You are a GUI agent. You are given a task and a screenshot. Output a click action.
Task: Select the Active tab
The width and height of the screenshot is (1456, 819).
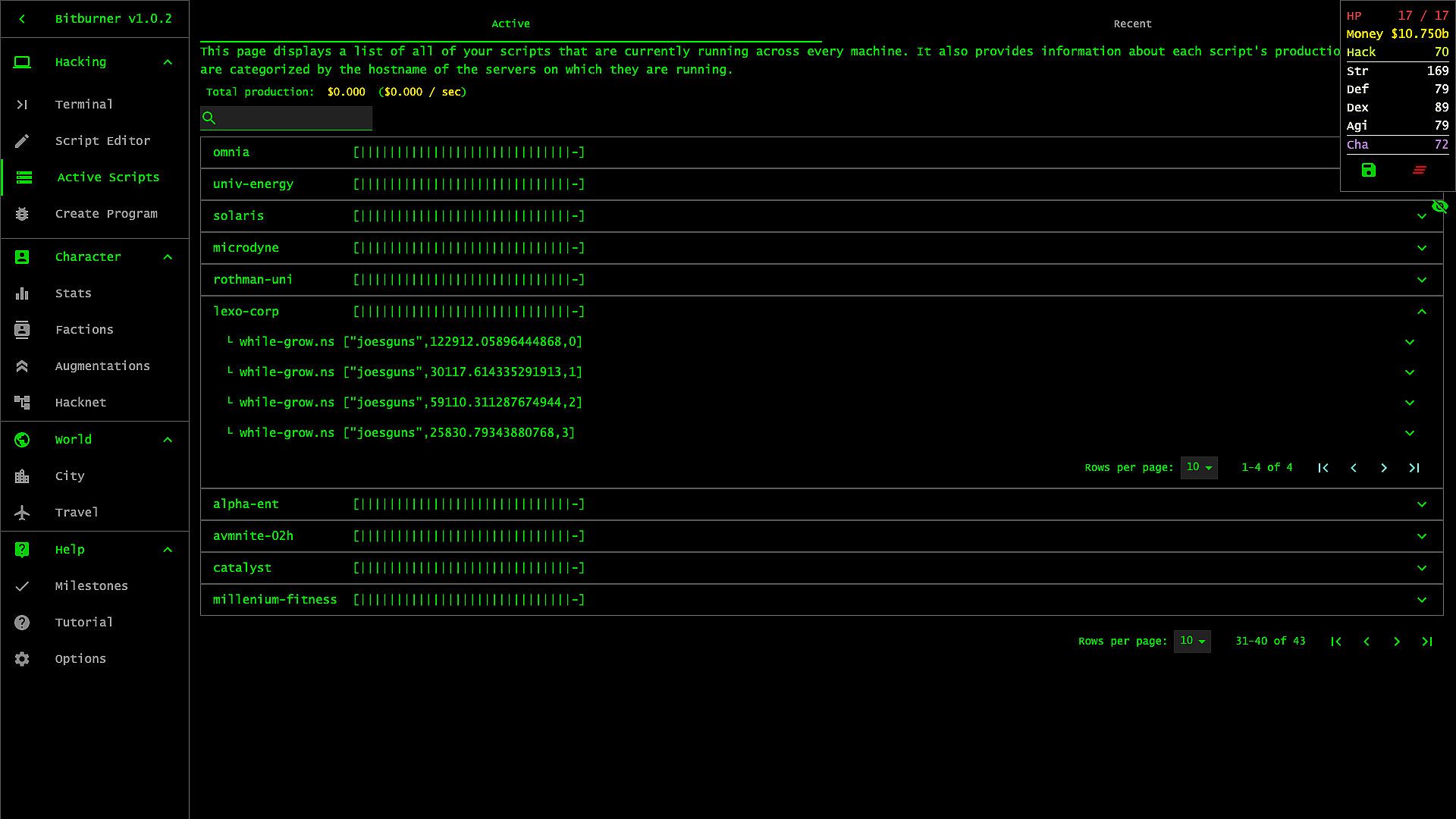coord(510,24)
